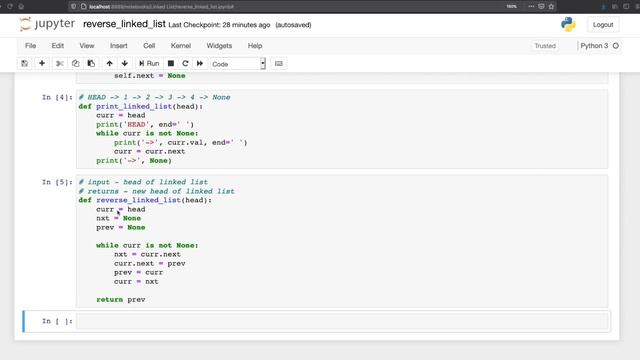
Task: Click the '# returns – new head' comment line
Action: pyautogui.click(x=156, y=191)
